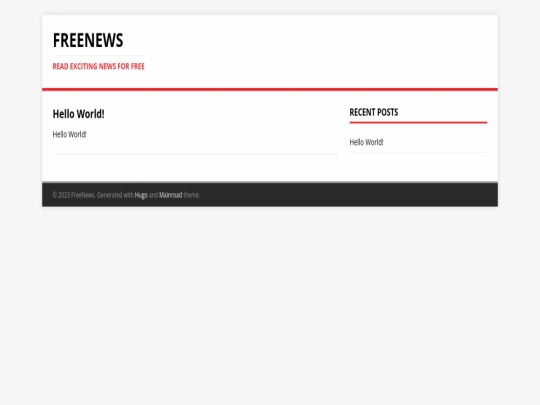Open Hello World! under Recent Posts

366,142
